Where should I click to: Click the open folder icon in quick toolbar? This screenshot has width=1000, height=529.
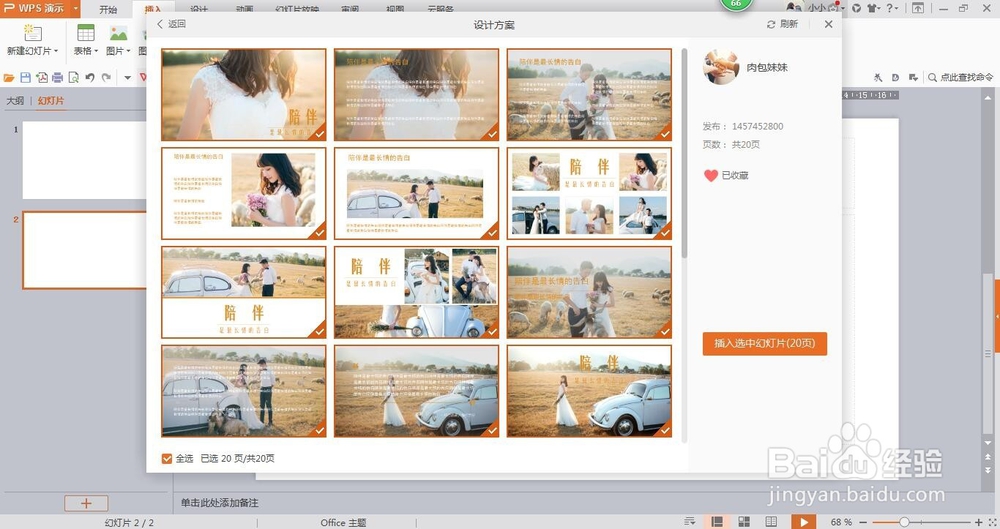point(9,77)
